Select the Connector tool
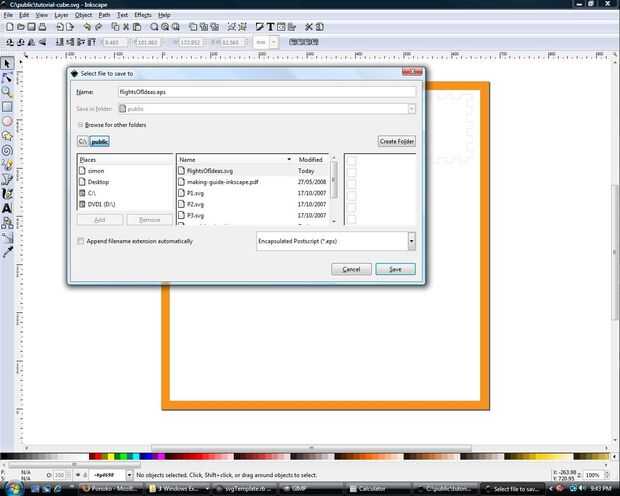 coord(7,223)
